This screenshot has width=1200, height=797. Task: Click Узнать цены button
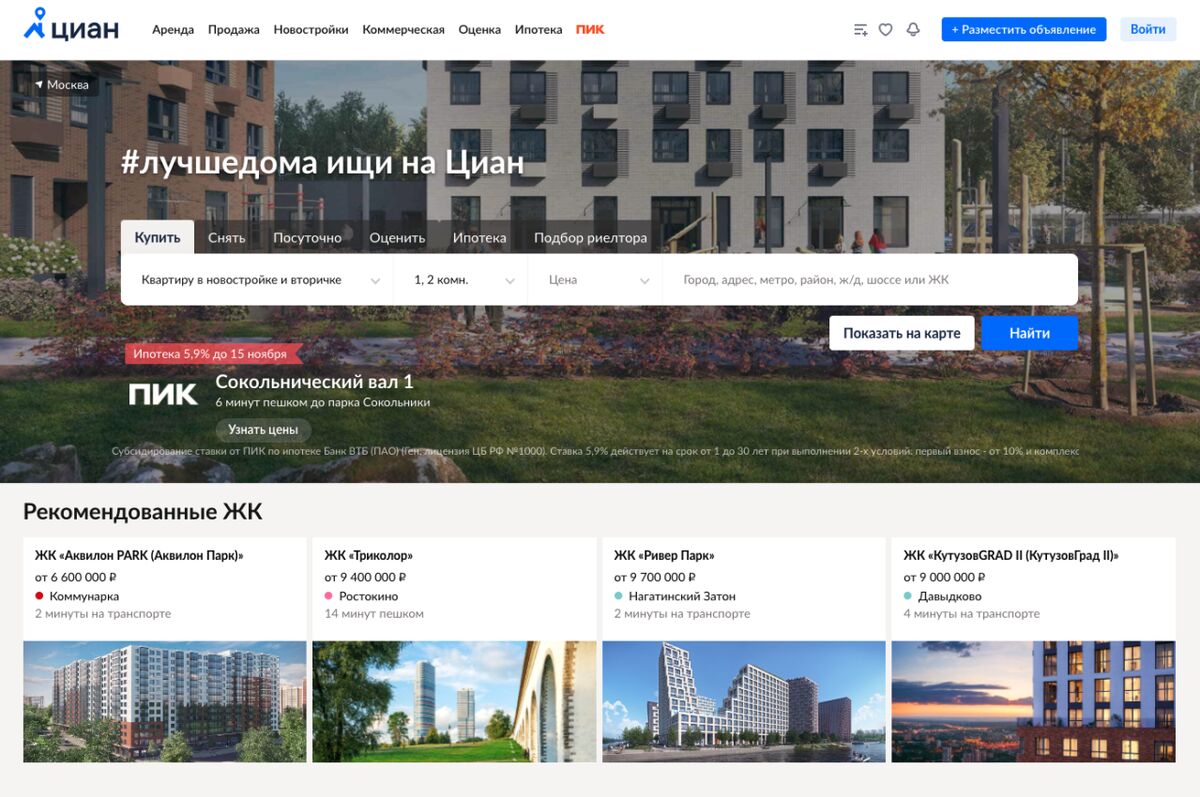click(263, 430)
